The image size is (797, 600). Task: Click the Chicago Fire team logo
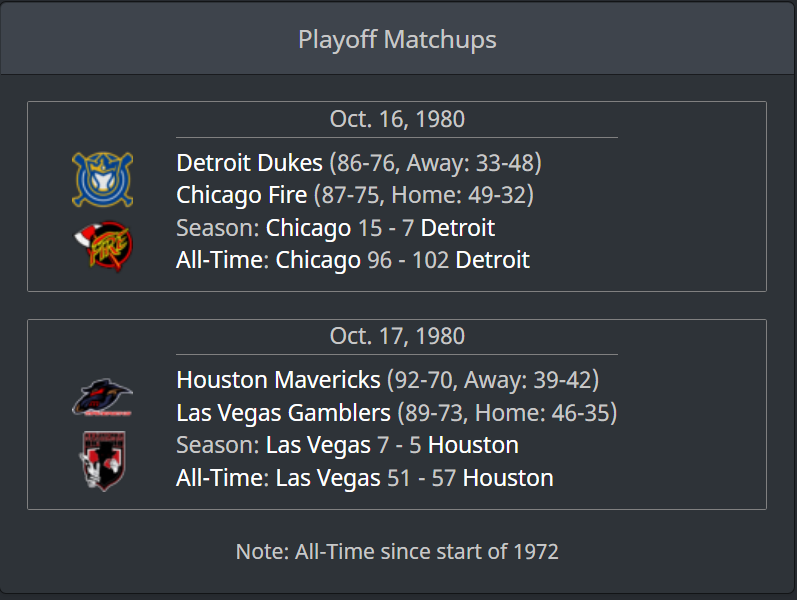click(102, 244)
